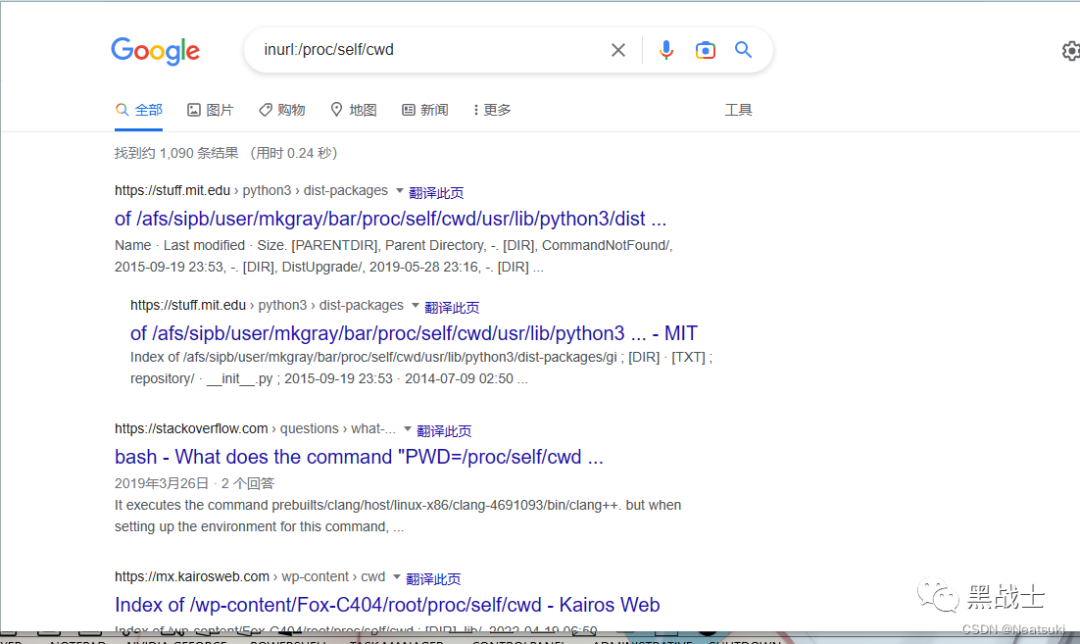The image size is (1080, 644).
Task: Expand arrow next to indented stuff.mit.edu URL
Action: (415, 305)
